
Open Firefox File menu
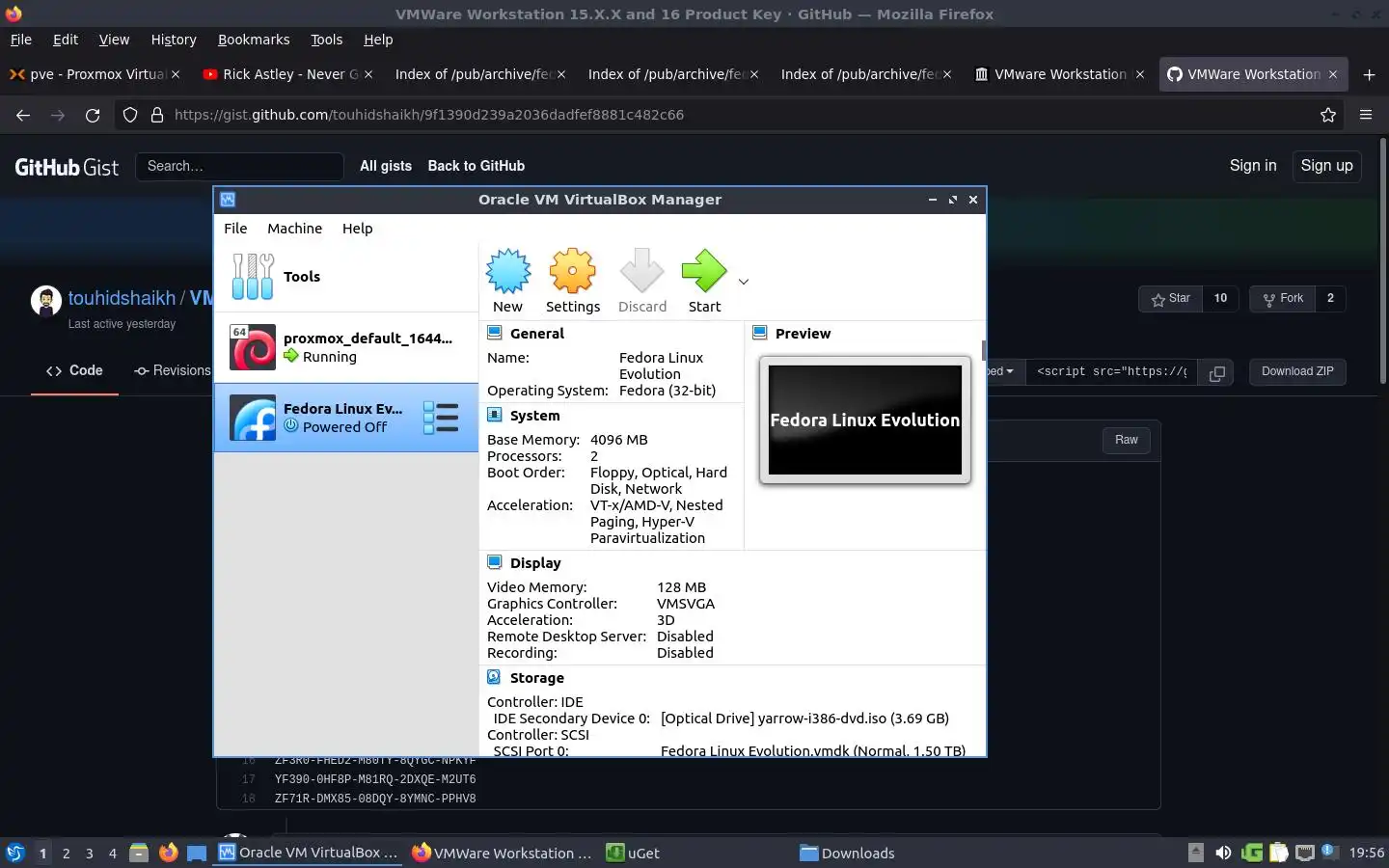(20, 40)
